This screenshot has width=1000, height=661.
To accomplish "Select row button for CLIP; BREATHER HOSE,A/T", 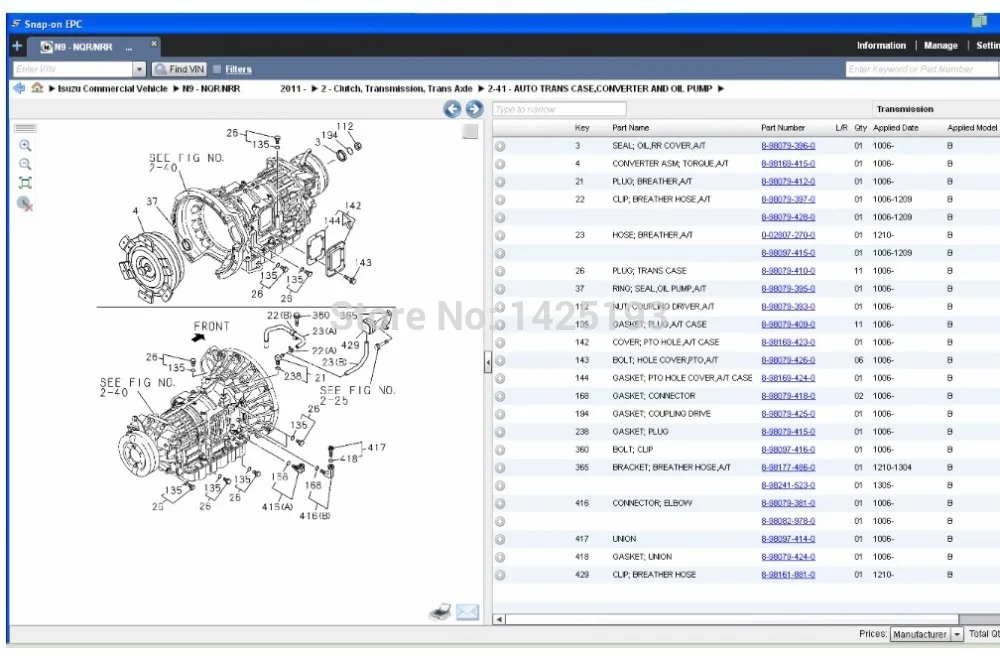I will 500,200.
